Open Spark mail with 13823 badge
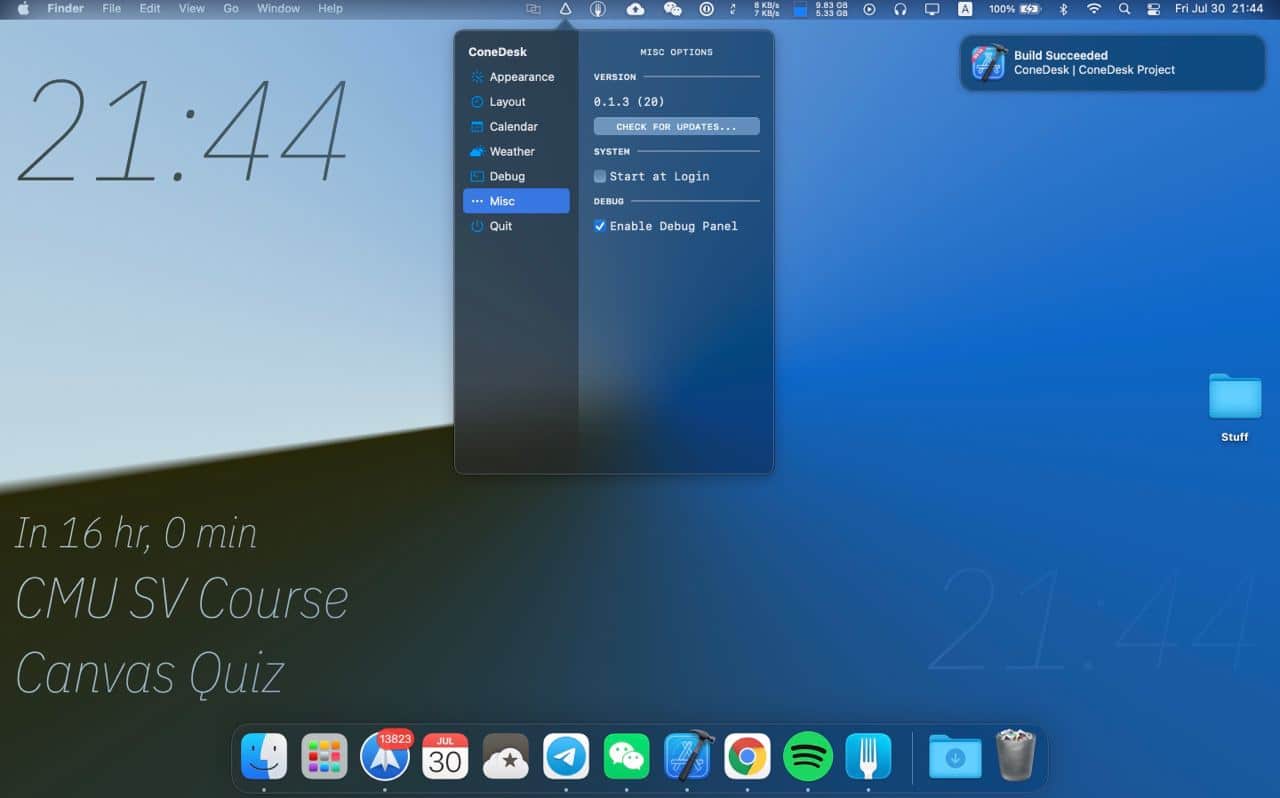Image resolution: width=1280 pixels, height=798 pixels. 385,756
